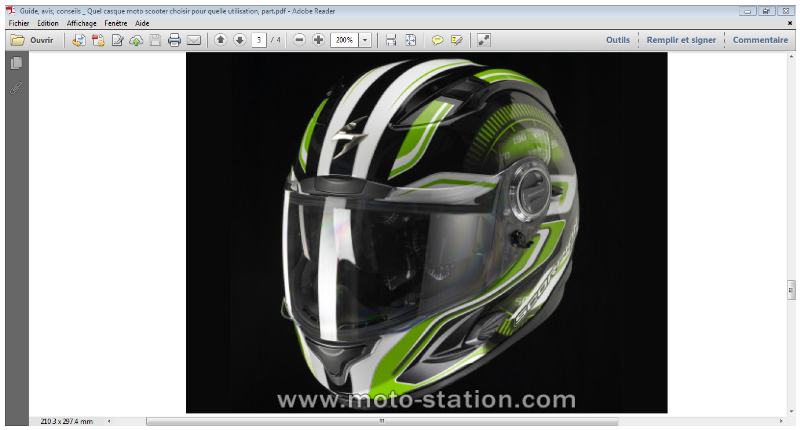
Task: Show attachments paperclip in the sidebar
Action: click(16, 88)
